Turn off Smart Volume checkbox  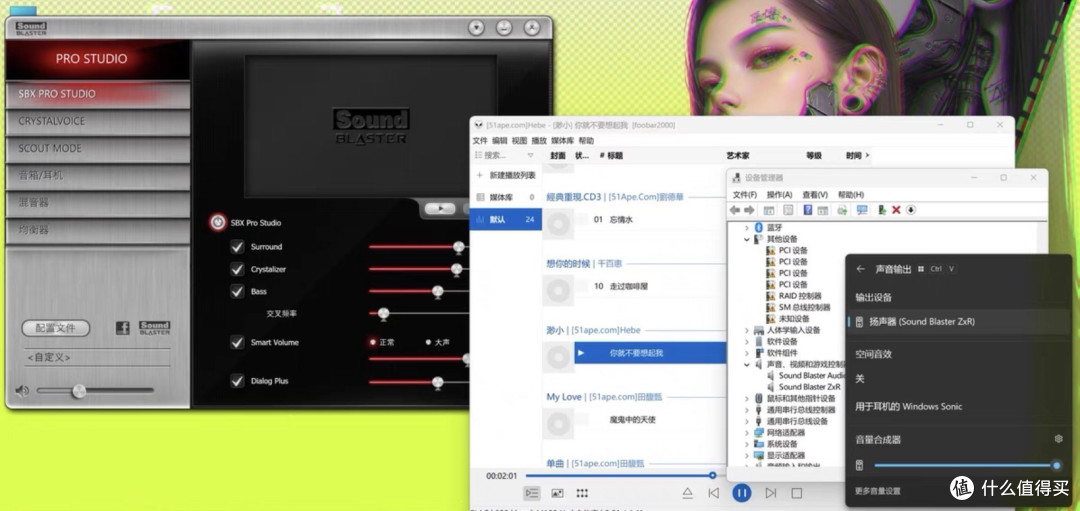tap(237, 342)
